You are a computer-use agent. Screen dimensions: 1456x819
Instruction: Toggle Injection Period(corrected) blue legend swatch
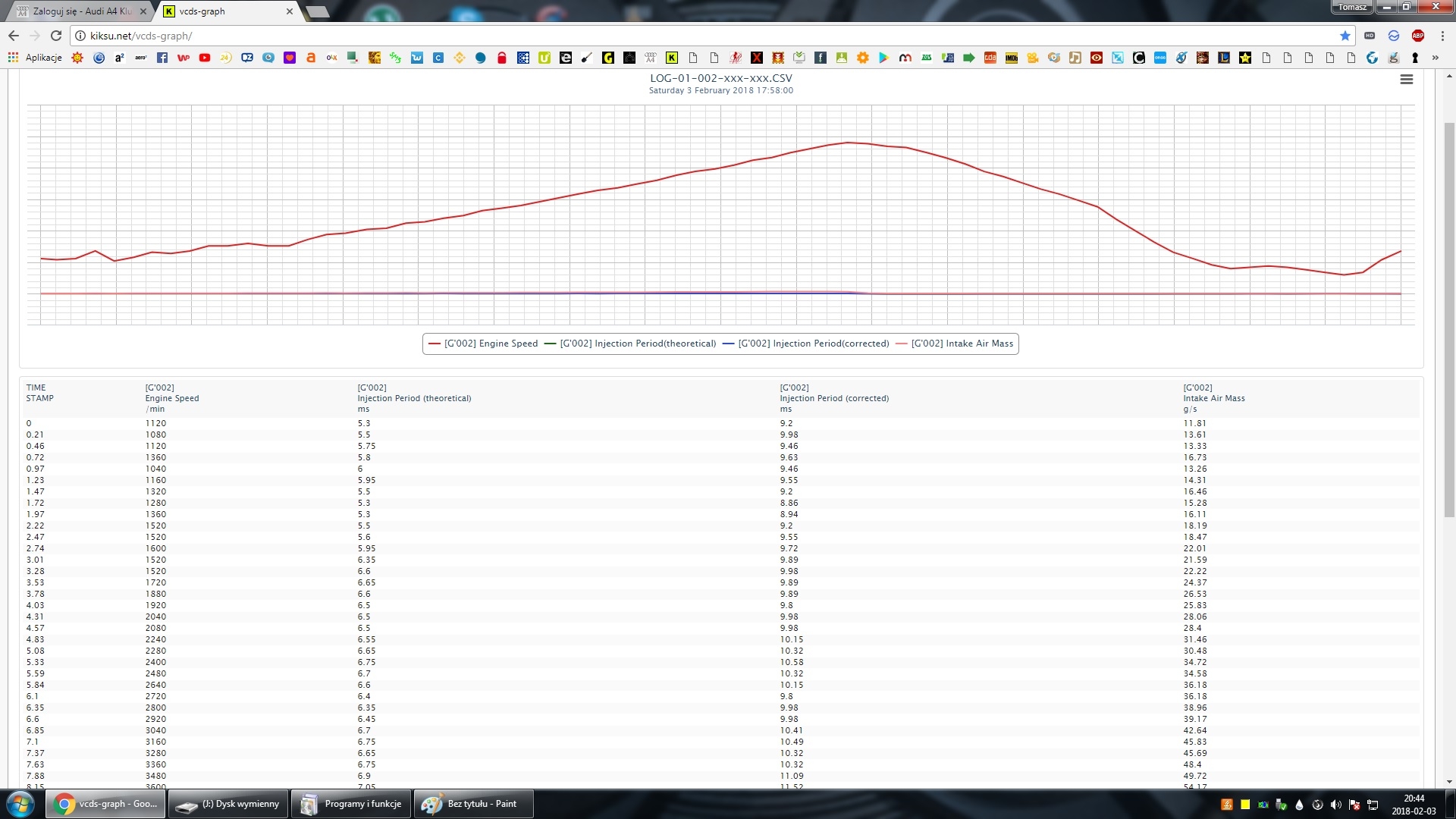[729, 344]
